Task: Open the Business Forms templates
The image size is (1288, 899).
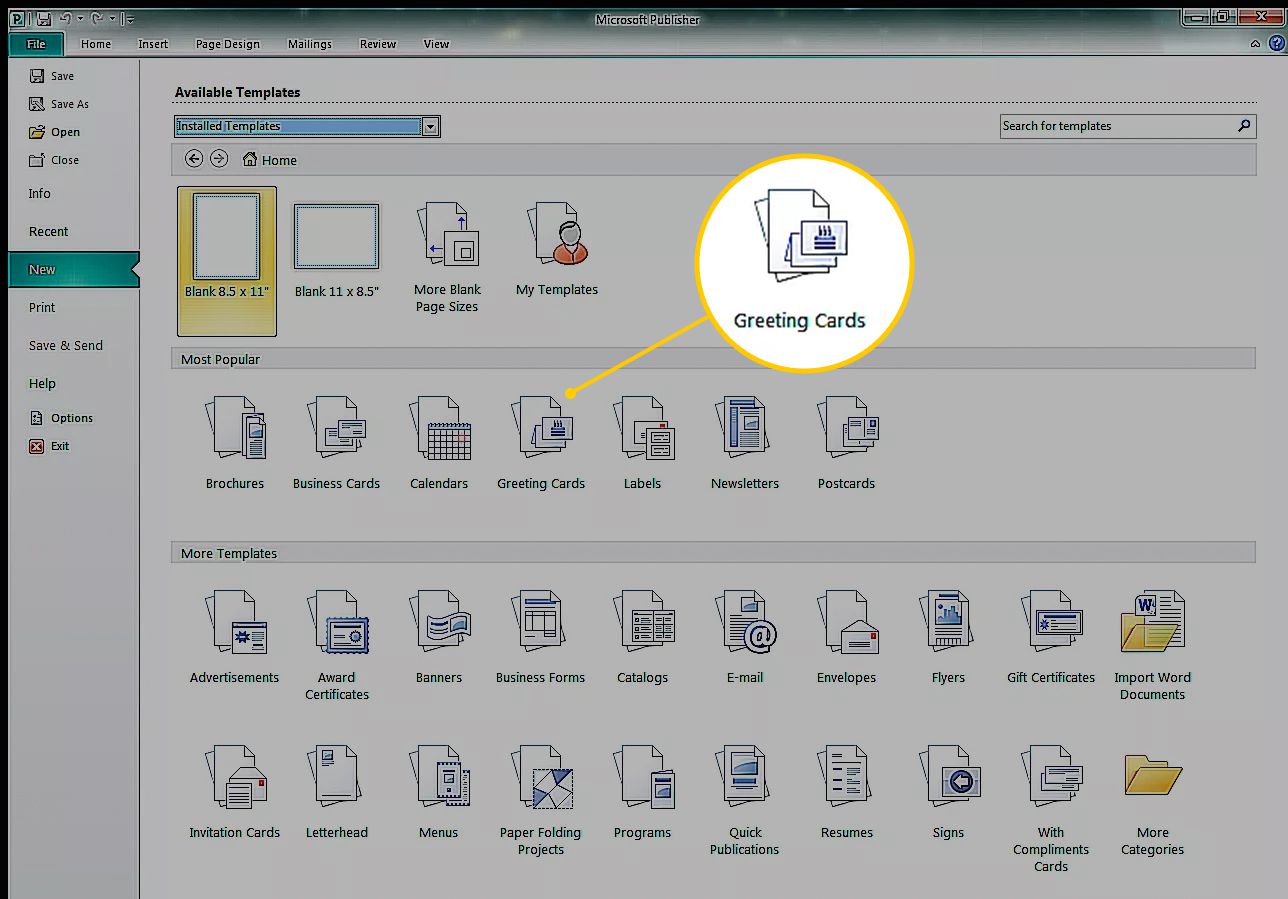Action: click(541, 636)
